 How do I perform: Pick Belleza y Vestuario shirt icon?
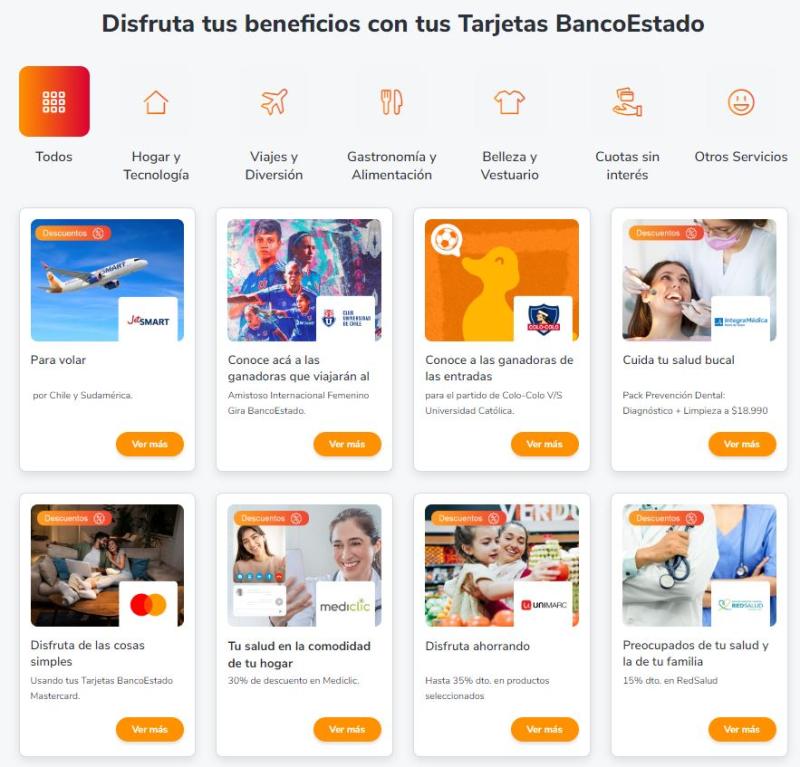(510, 102)
